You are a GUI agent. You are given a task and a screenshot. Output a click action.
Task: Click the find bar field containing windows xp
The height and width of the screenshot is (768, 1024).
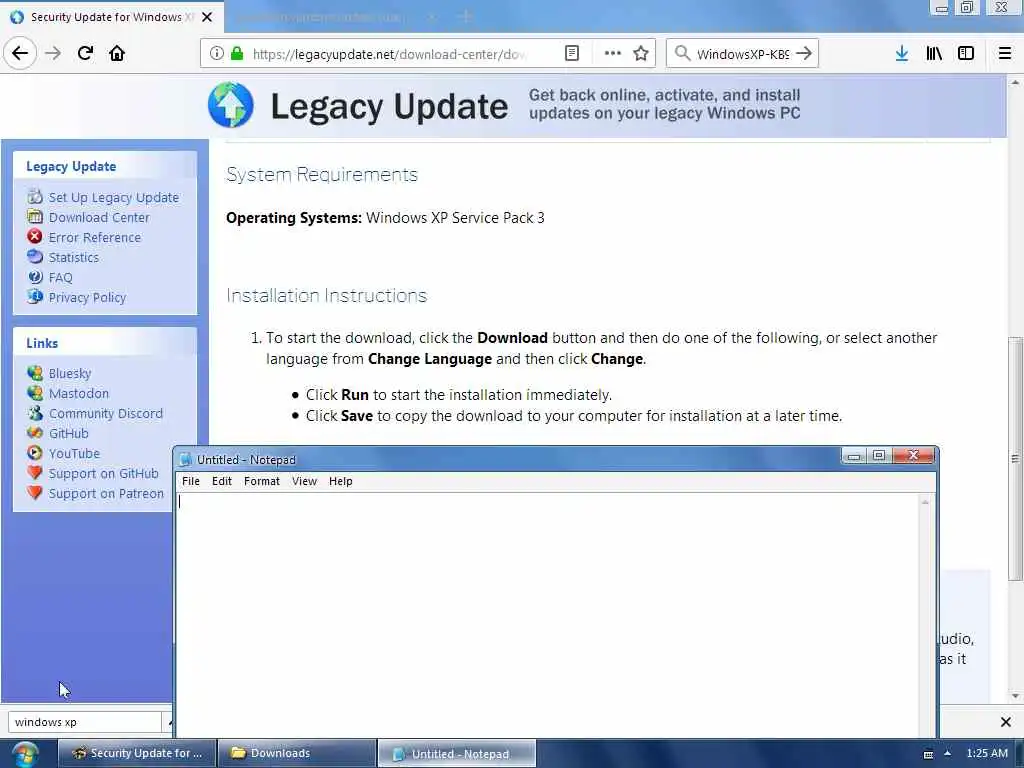84,722
